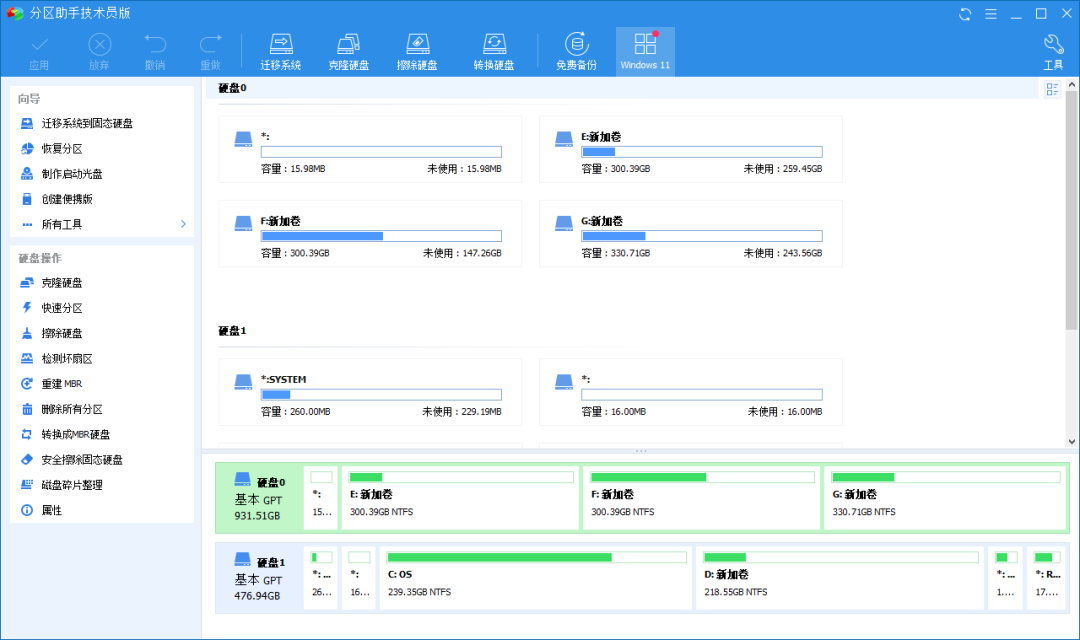Select the C: OS 239.35GB partition block
1080x640 pixels.
[536, 578]
